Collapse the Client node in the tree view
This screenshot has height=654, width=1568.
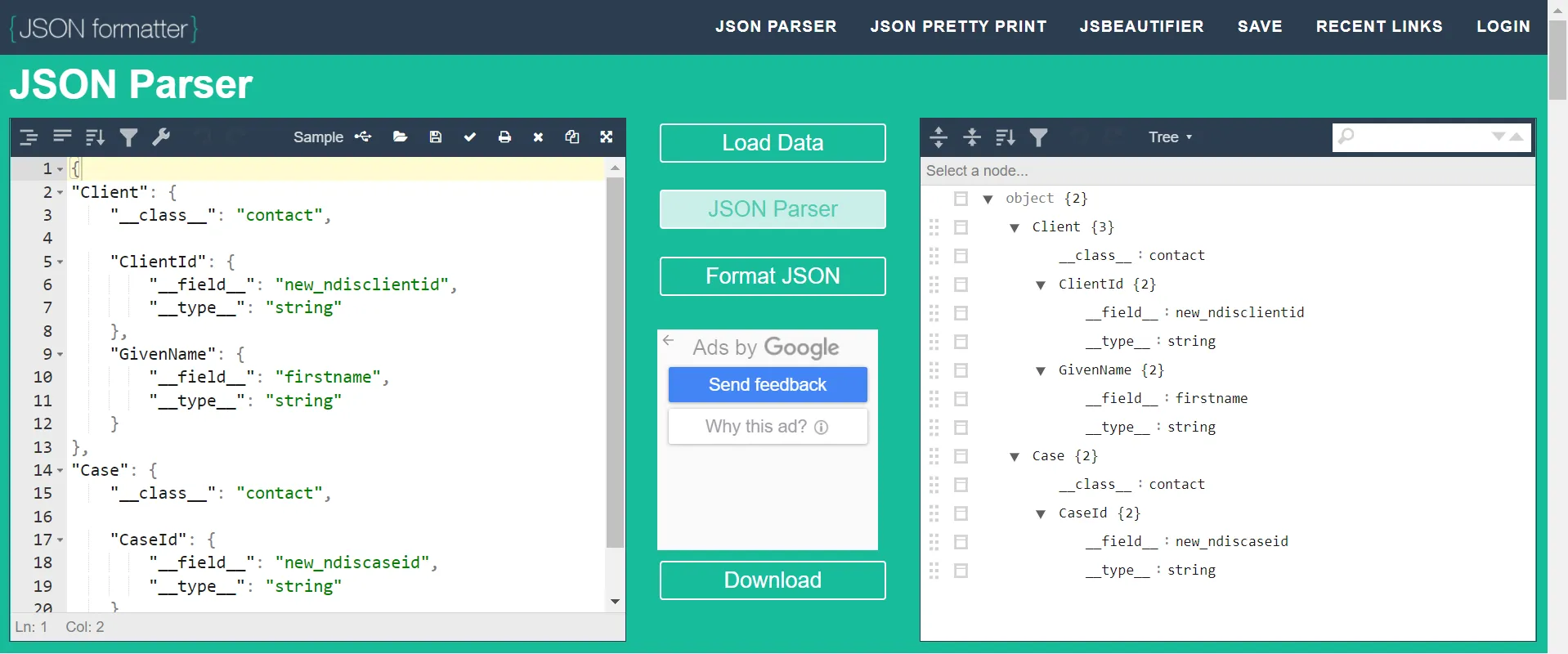(x=1015, y=228)
